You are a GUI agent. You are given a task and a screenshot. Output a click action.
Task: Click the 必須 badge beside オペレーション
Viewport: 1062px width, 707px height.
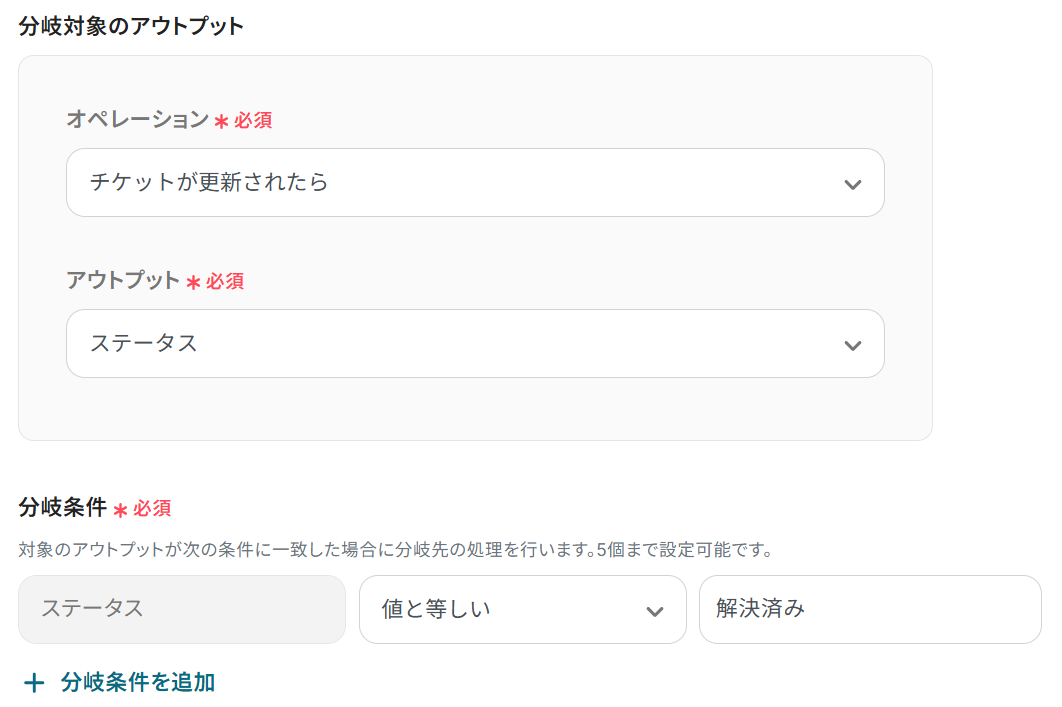pos(253,121)
